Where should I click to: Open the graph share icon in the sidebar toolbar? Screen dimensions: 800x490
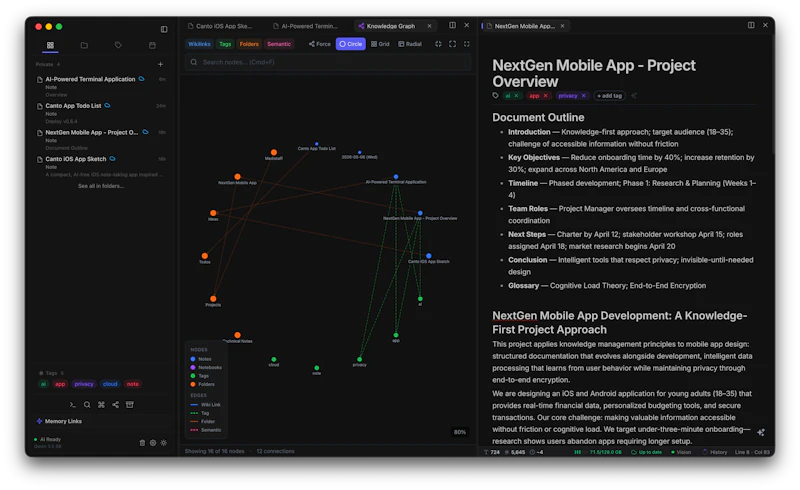coord(116,405)
